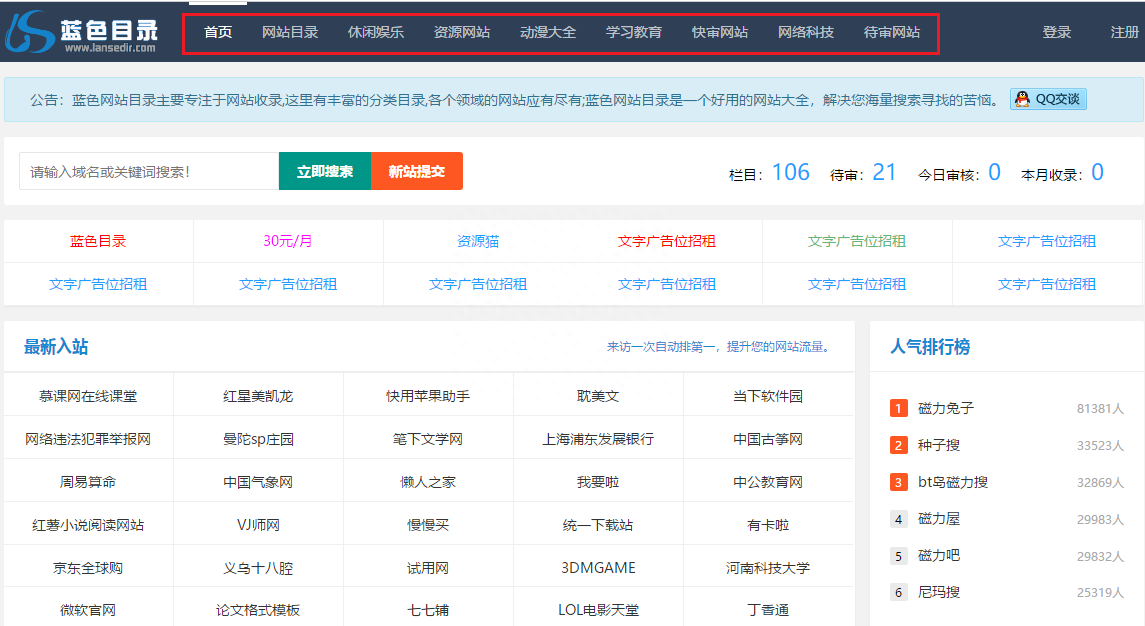The image size is (1145, 626).
Task: Open the 资源网站 category
Action: [x=461, y=32]
